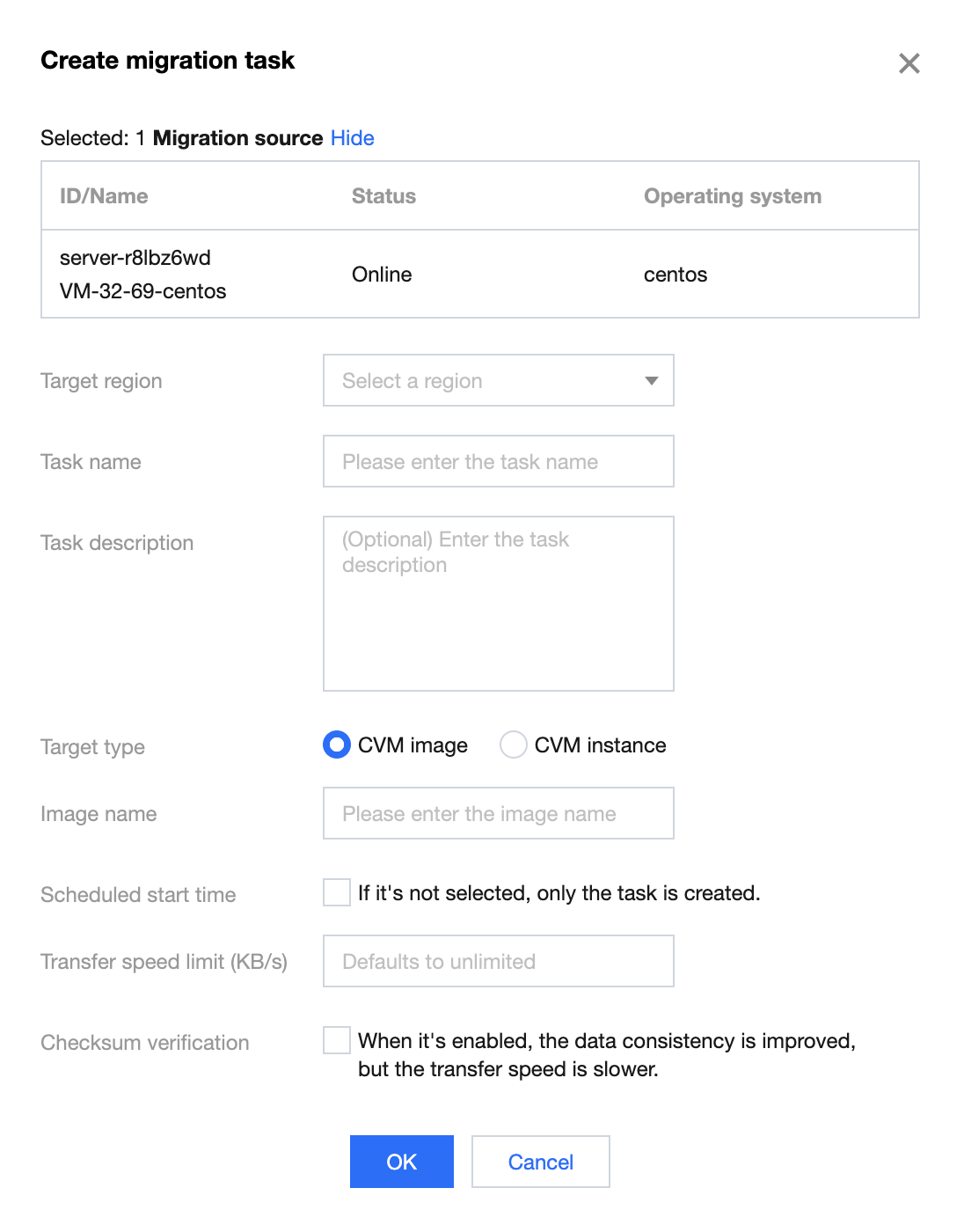The image size is (964, 1232).
Task: Close the Create migration task dialog
Action: [x=909, y=63]
